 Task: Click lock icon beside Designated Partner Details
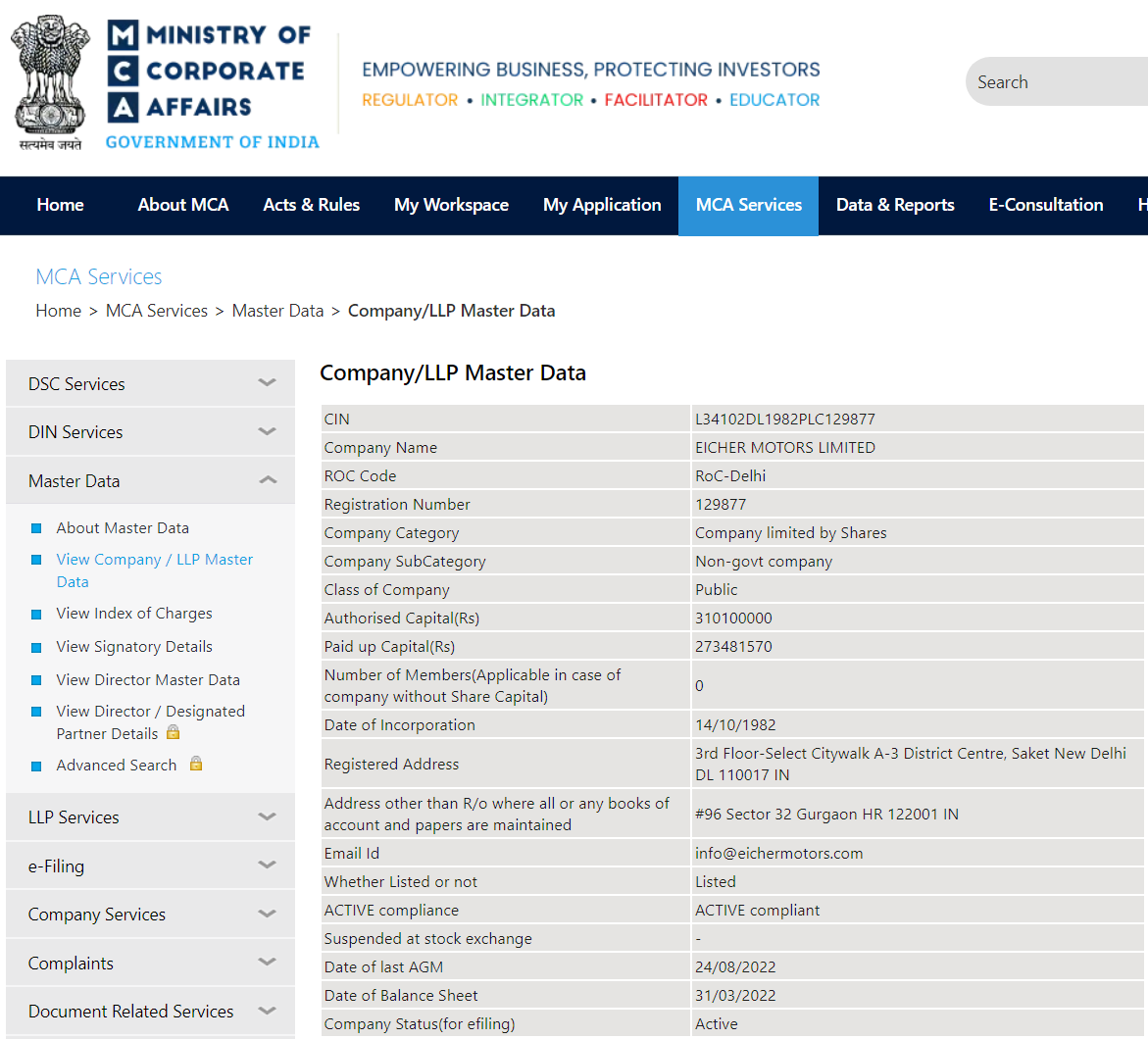[173, 732]
